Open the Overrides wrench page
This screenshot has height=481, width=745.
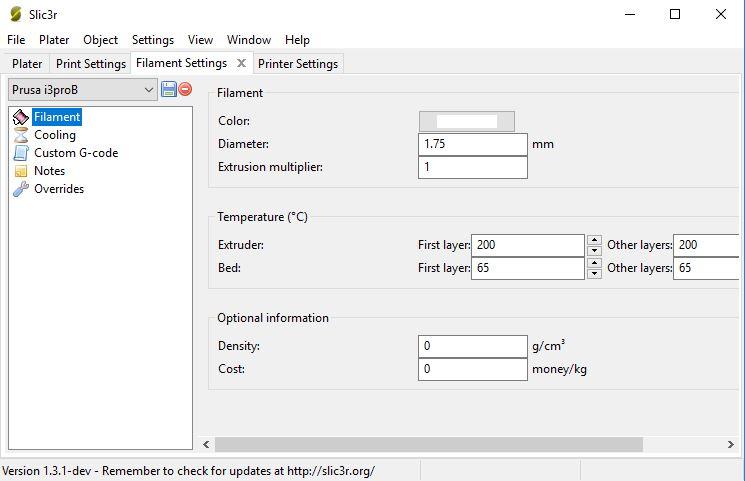58,189
